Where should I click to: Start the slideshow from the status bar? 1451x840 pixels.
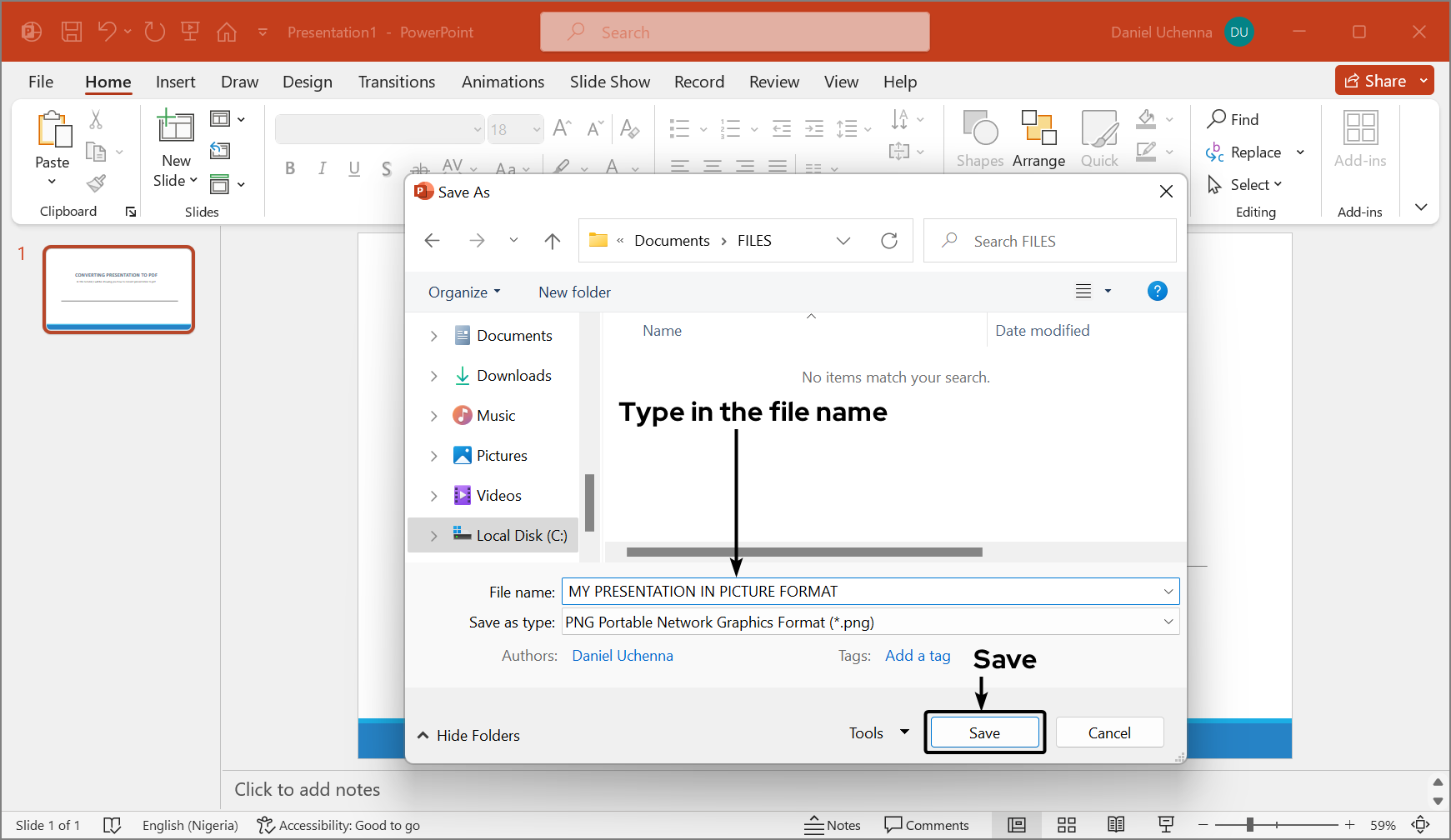click(1165, 825)
